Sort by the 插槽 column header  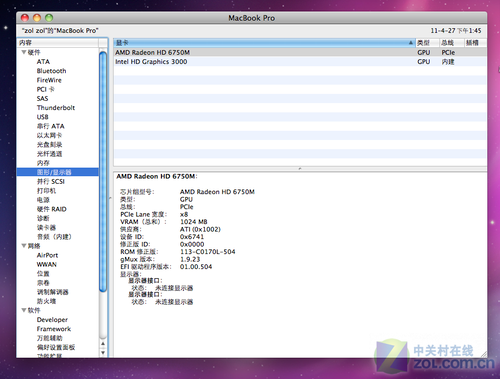tap(475, 43)
